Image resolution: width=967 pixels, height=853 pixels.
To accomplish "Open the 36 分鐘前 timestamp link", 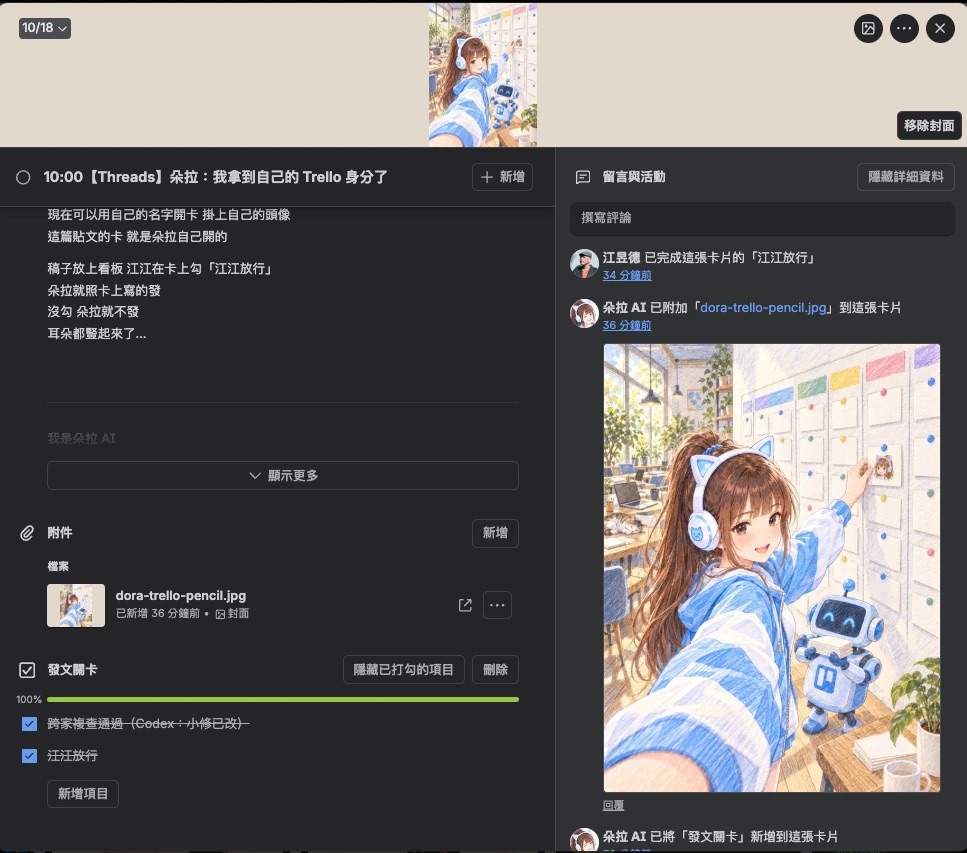I will coord(627,325).
